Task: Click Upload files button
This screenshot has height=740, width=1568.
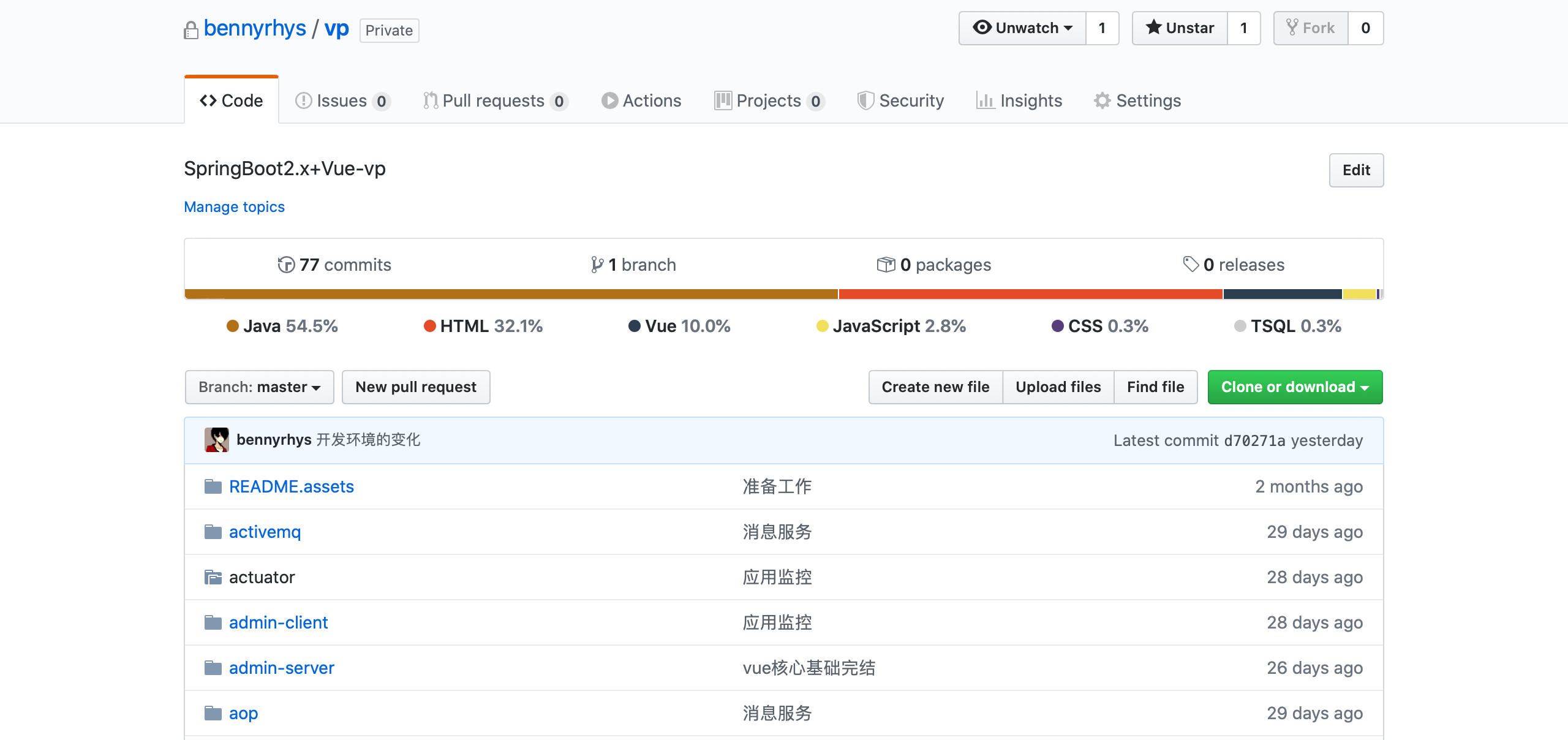Action: tap(1058, 387)
